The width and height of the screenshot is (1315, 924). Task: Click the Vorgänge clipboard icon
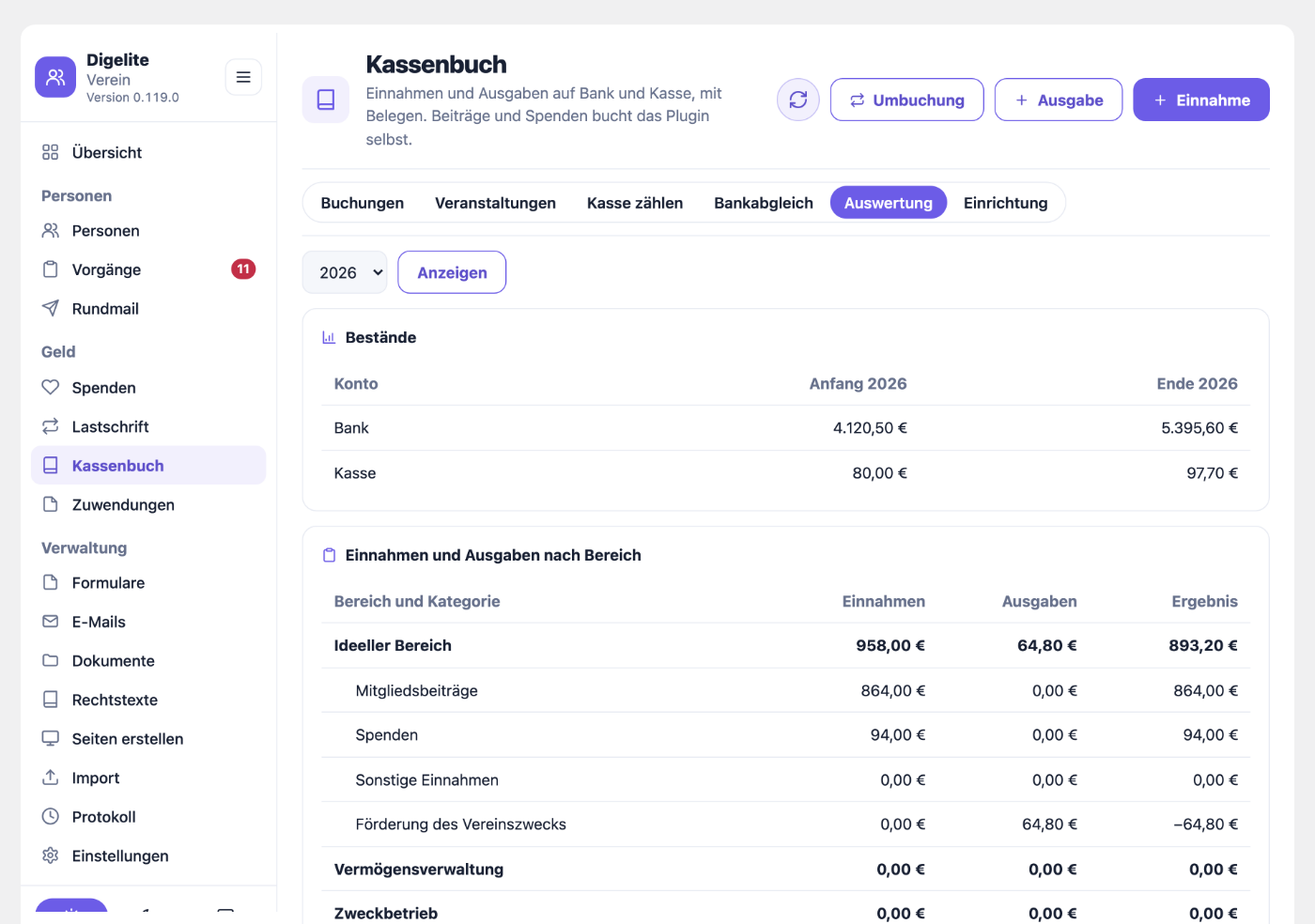pyautogui.click(x=51, y=269)
